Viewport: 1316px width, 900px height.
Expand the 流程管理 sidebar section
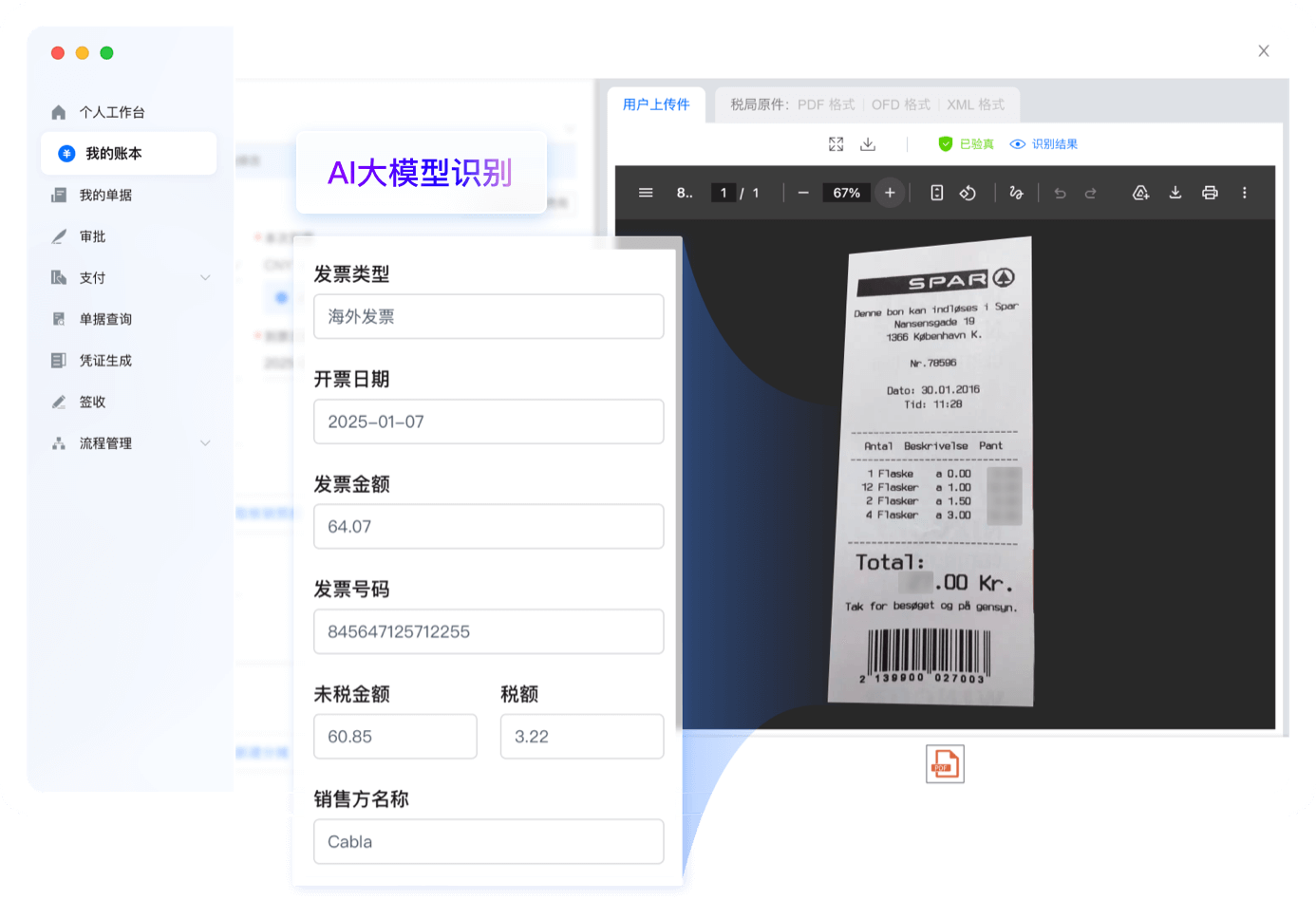tap(205, 443)
